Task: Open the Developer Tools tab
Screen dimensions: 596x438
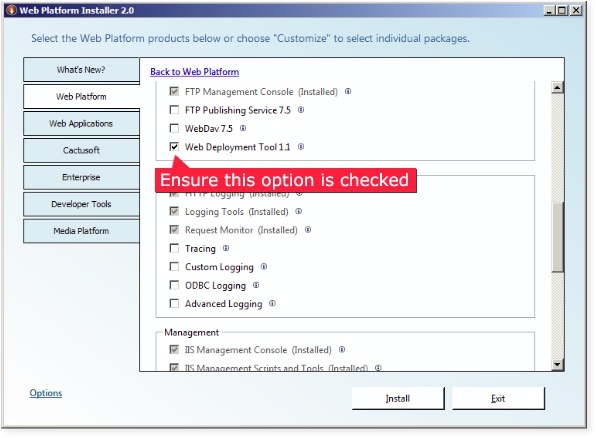Action: [81, 204]
